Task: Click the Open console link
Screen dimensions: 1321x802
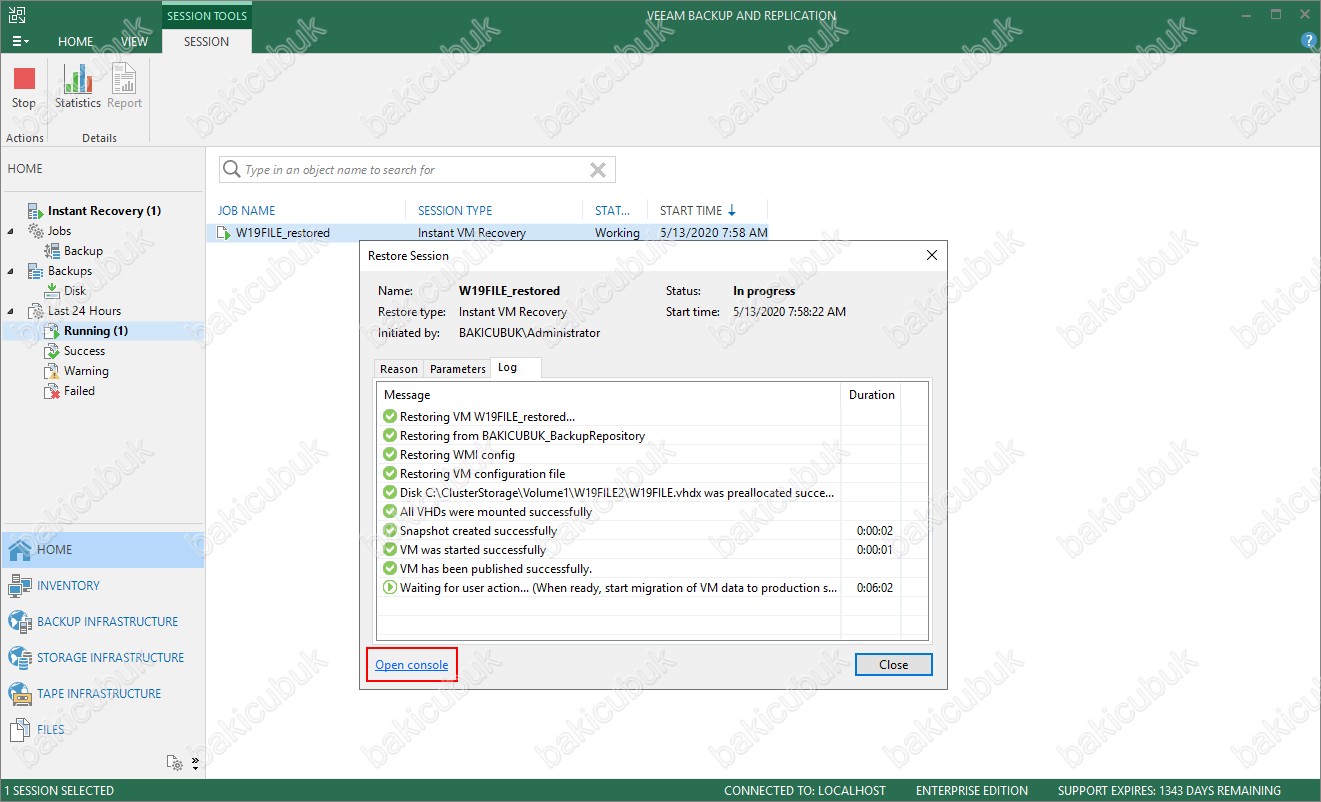Action: 411,665
